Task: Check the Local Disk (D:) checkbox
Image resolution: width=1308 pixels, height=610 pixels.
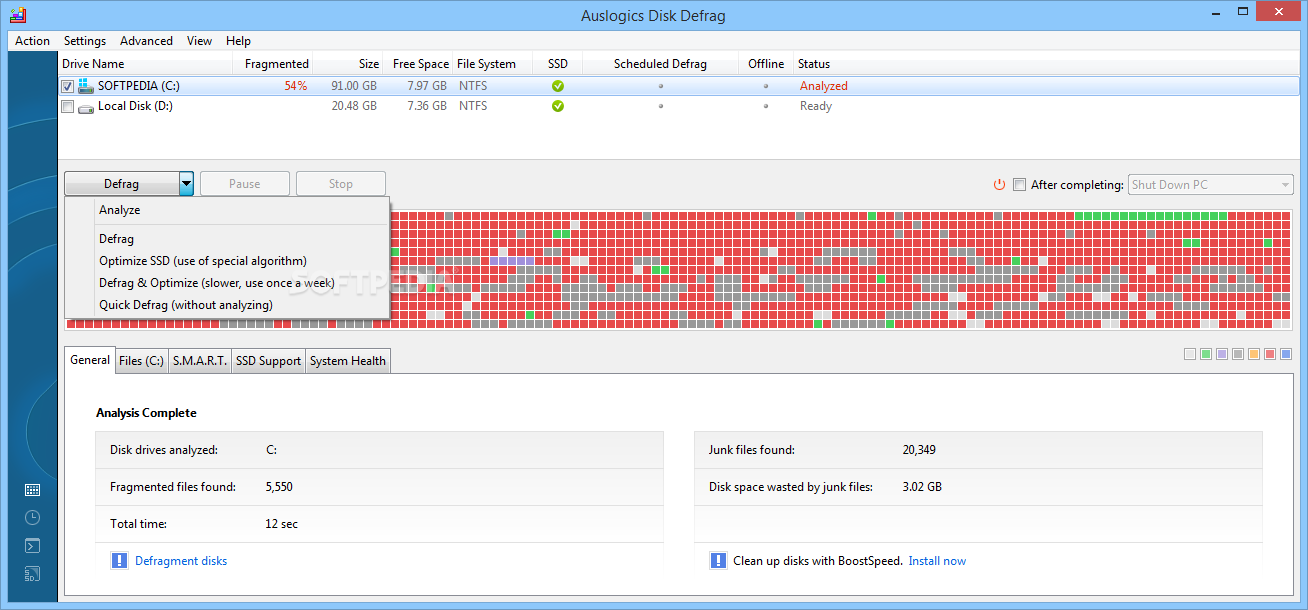Action: click(67, 106)
